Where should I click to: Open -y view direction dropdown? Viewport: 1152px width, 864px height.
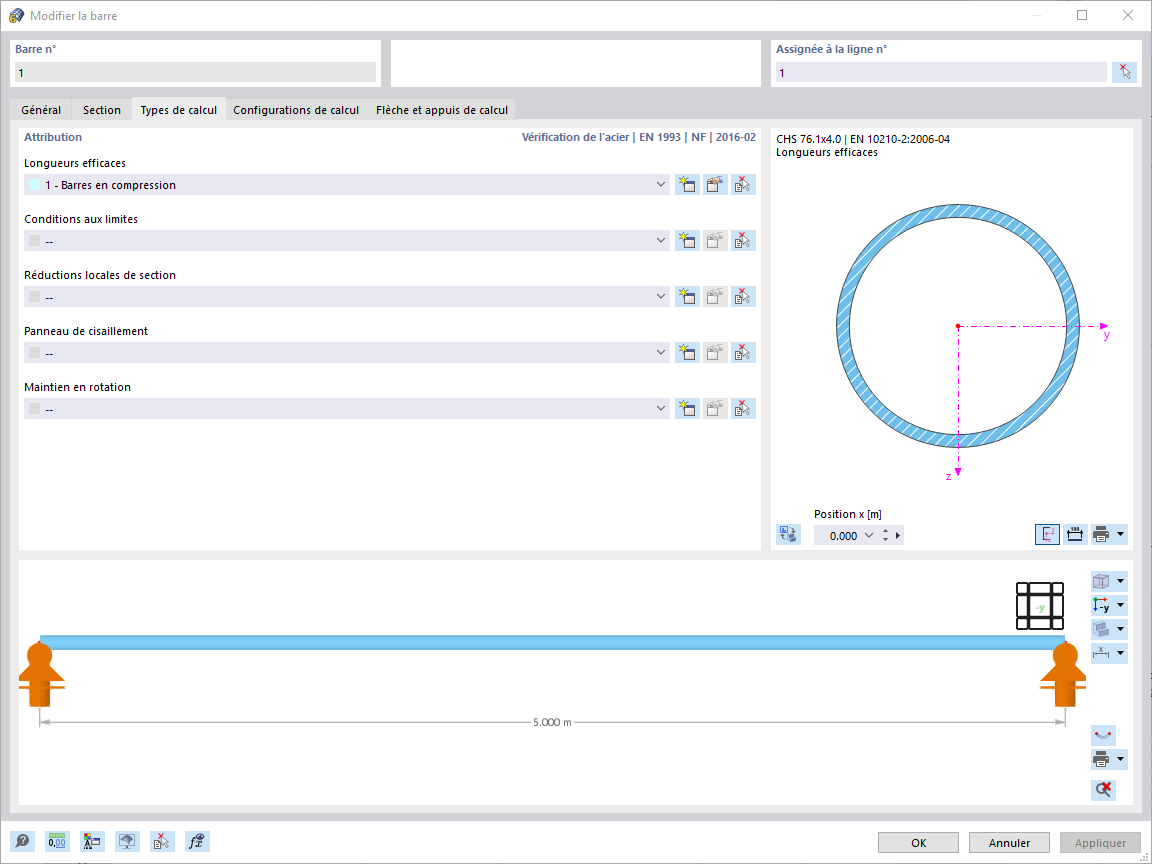click(x=1120, y=605)
